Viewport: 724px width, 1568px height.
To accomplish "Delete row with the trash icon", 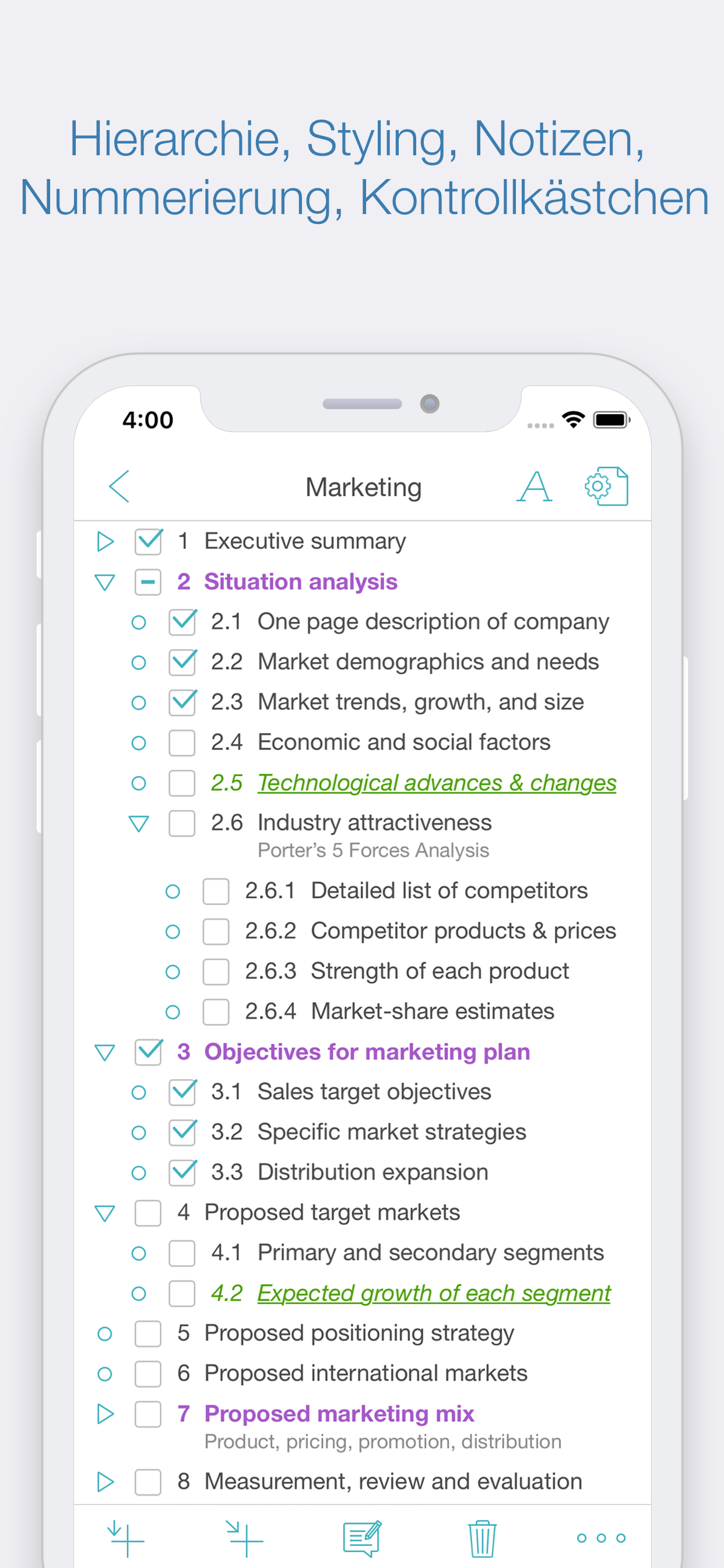I will [482, 1538].
